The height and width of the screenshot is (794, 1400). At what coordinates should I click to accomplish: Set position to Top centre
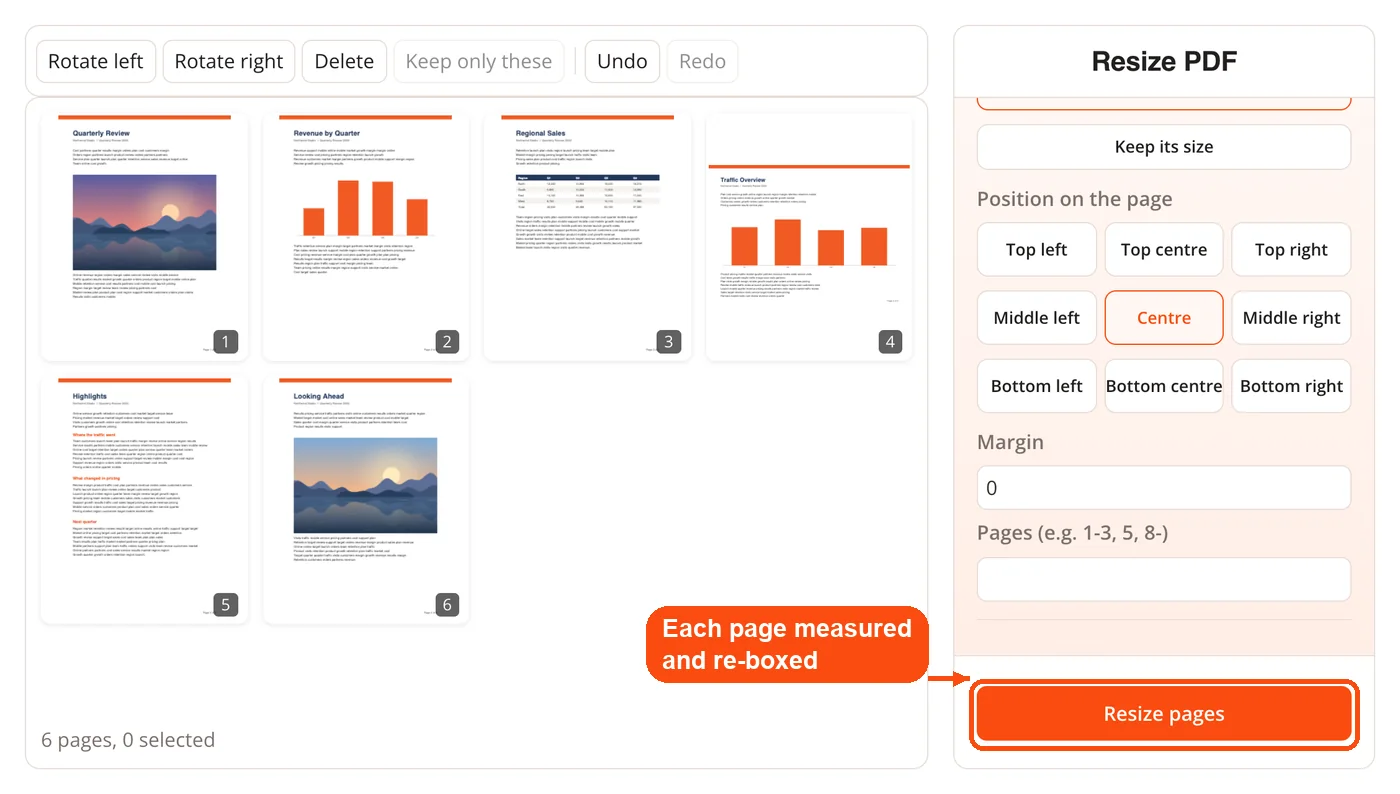[1164, 250]
